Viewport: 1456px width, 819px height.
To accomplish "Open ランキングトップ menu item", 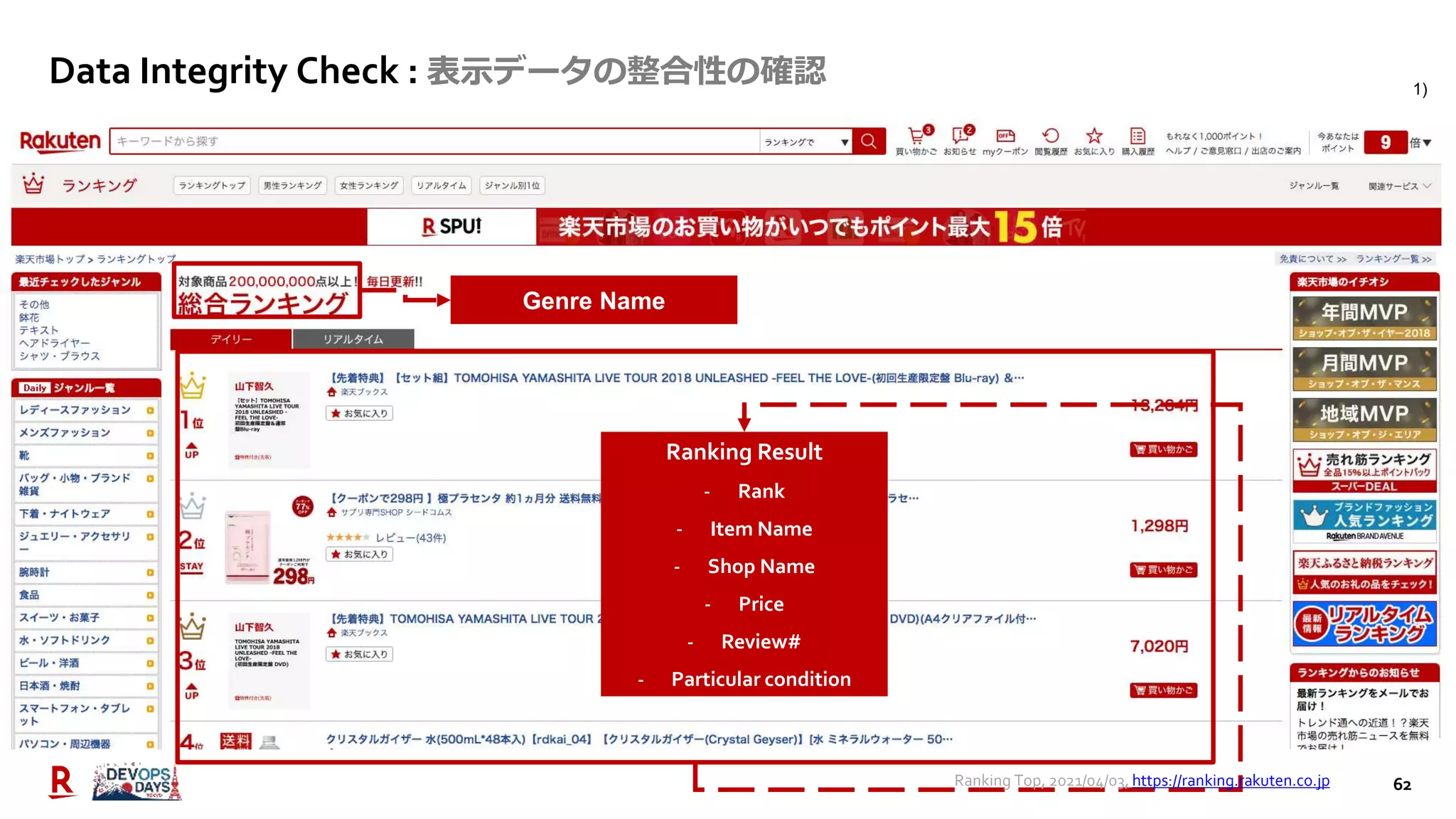I will point(212,186).
